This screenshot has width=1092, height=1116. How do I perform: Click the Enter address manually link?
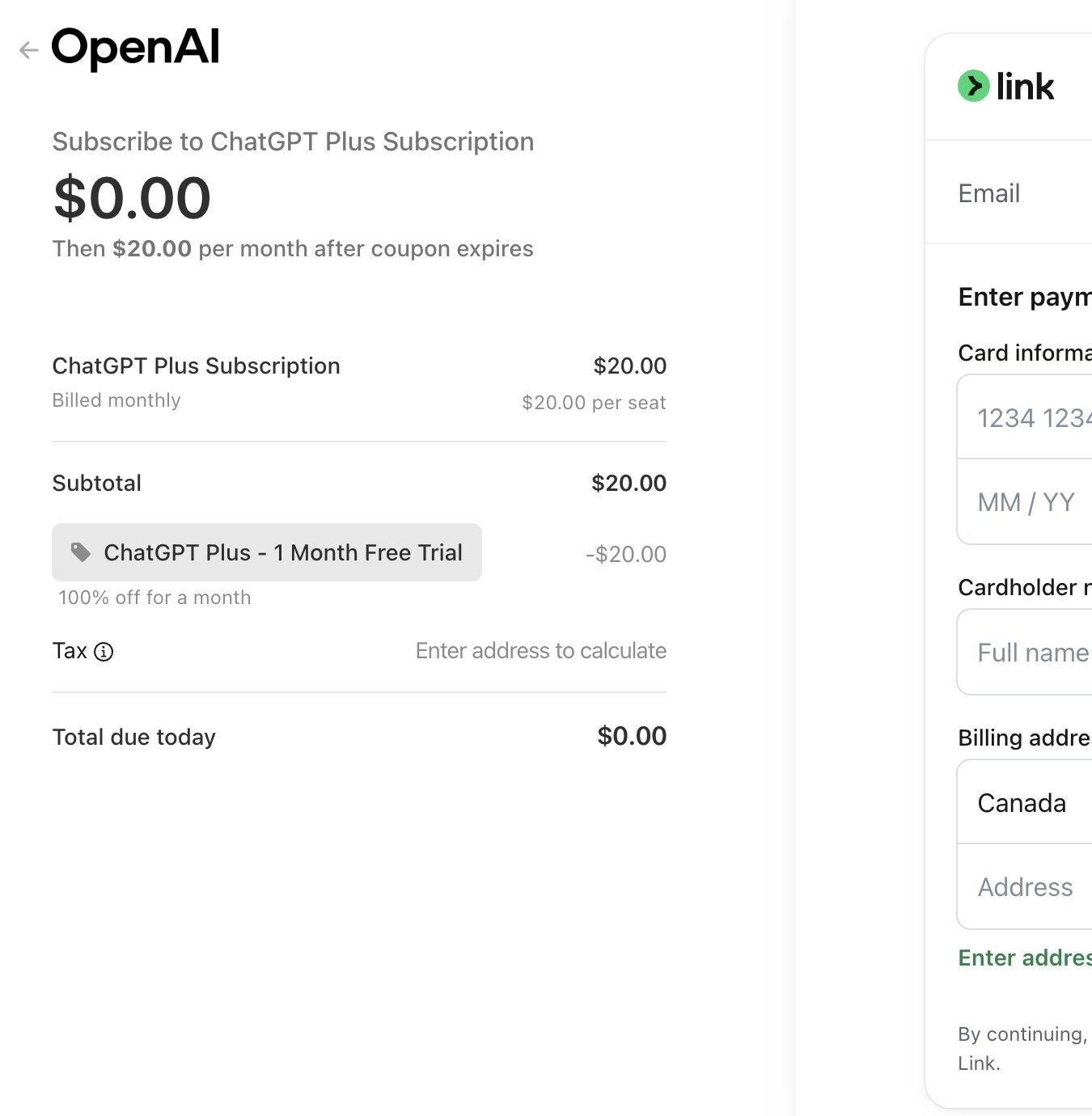[1025, 957]
